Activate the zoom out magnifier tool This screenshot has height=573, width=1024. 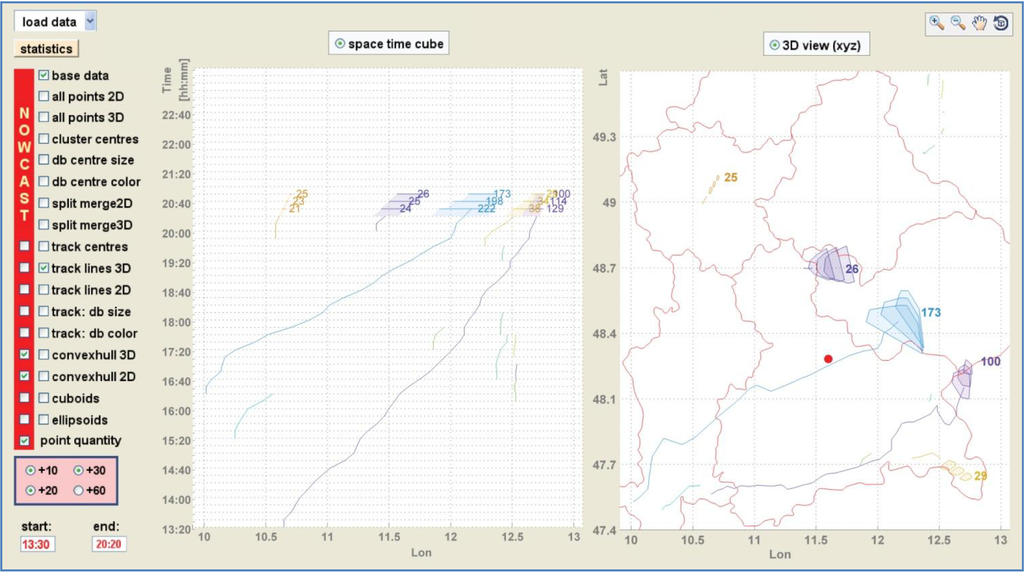pyautogui.click(x=958, y=24)
